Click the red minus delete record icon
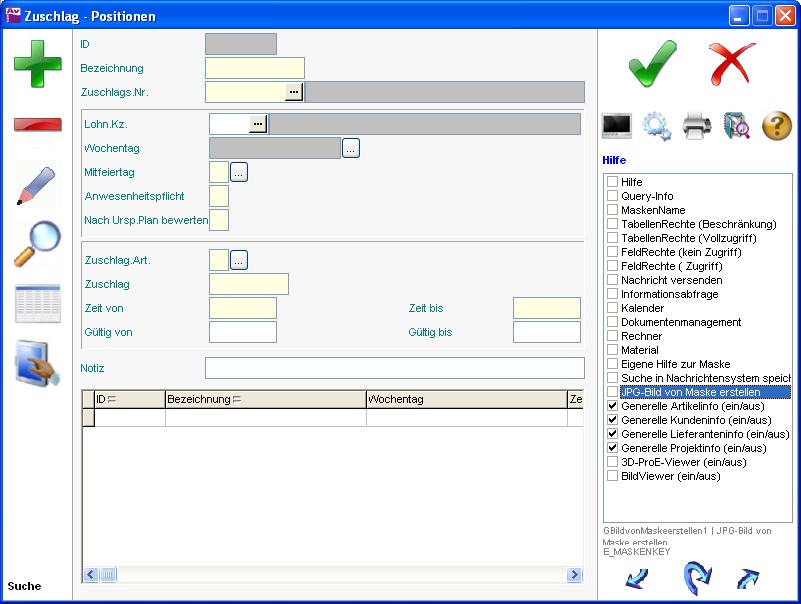 click(x=37, y=124)
